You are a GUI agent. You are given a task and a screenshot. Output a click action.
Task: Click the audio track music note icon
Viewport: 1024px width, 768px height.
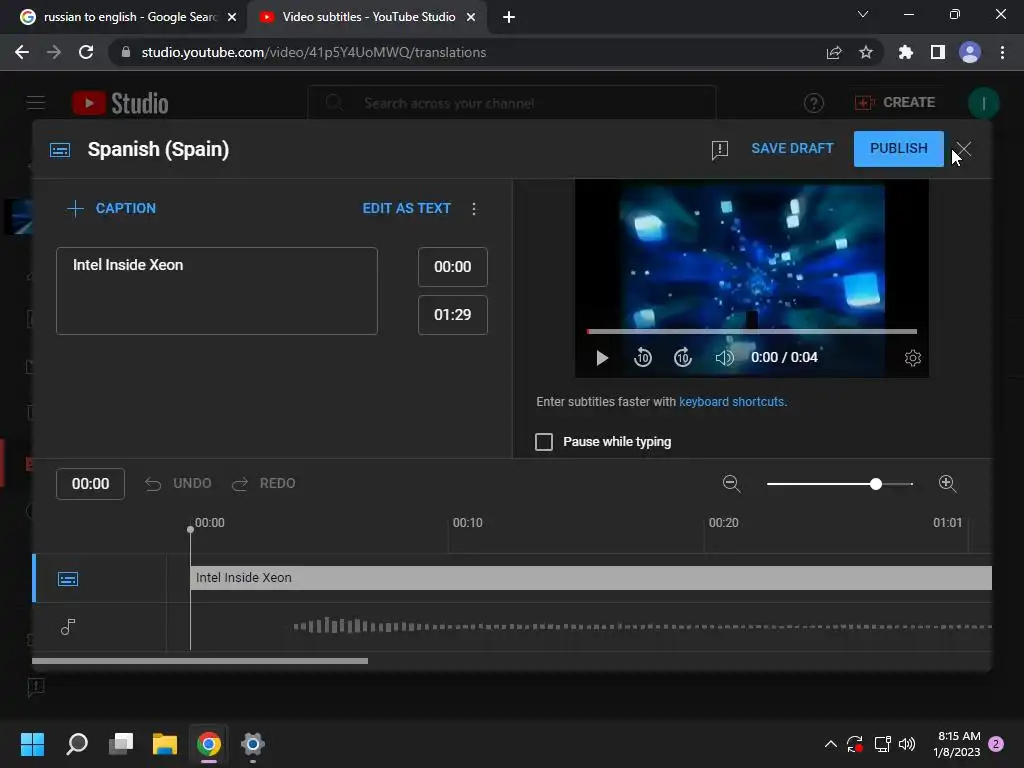(68, 627)
